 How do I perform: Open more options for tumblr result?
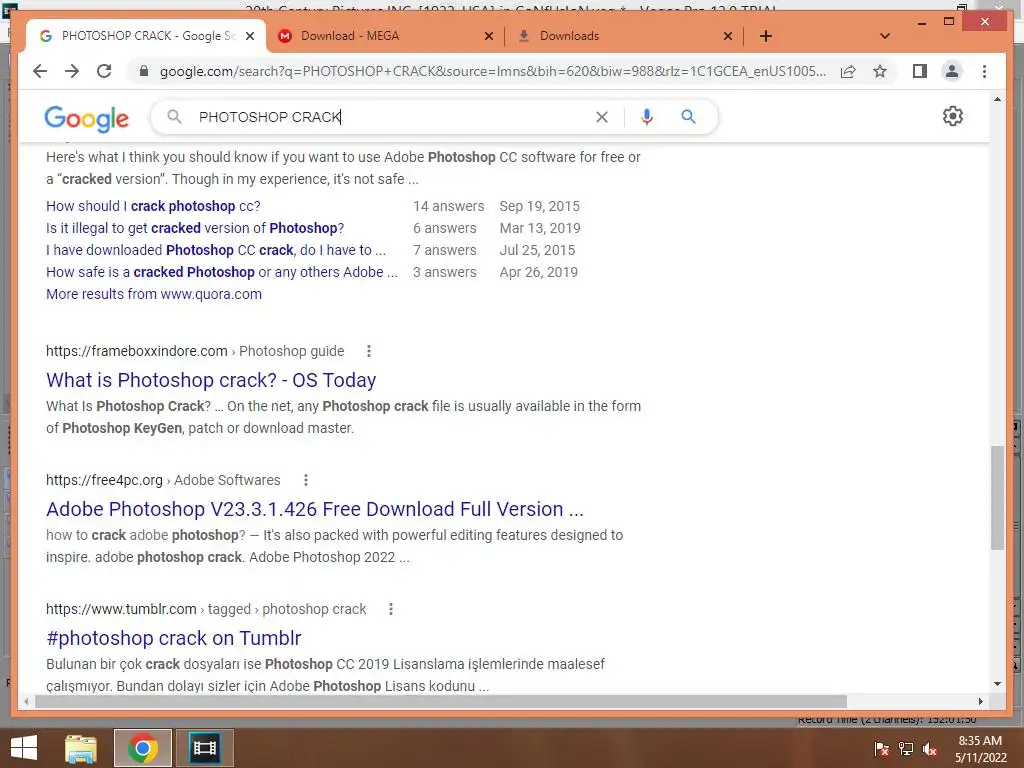391,609
